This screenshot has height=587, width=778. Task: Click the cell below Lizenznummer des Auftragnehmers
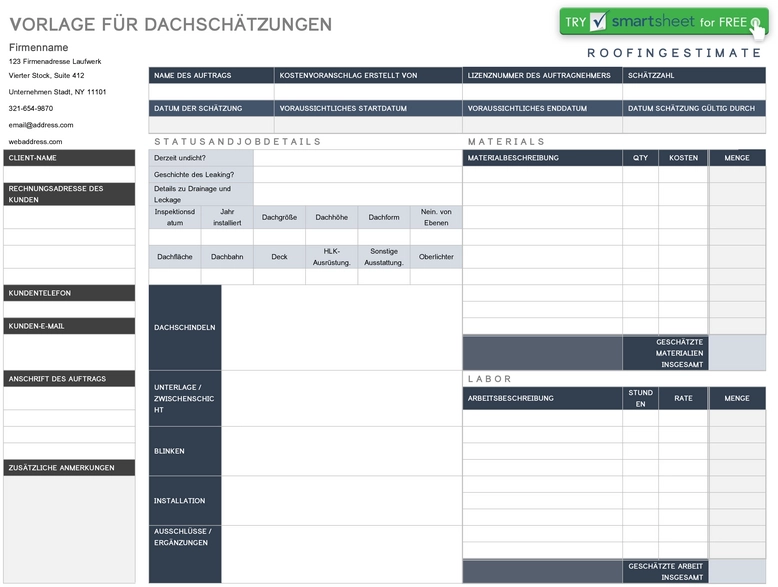pyautogui.click(x=542, y=92)
